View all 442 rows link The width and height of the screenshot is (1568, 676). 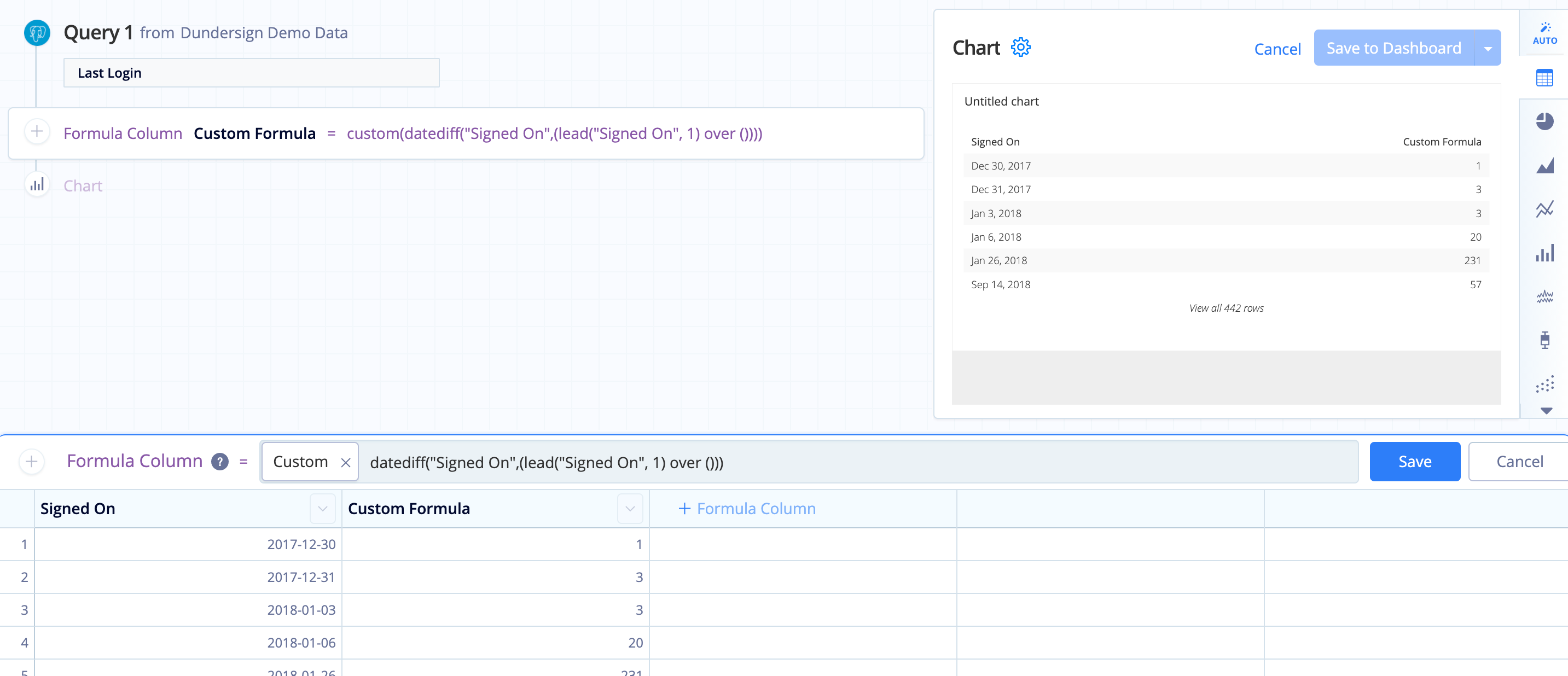[1226, 308]
